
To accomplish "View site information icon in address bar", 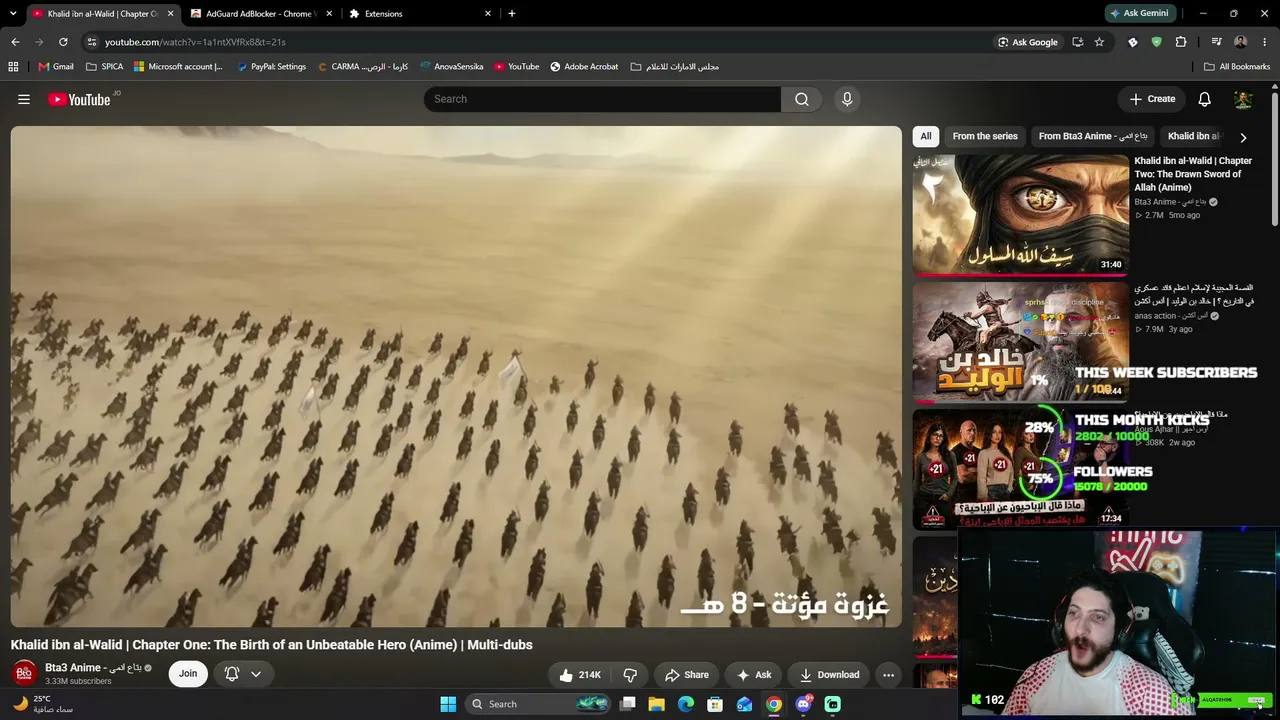I will click(92, 42).
